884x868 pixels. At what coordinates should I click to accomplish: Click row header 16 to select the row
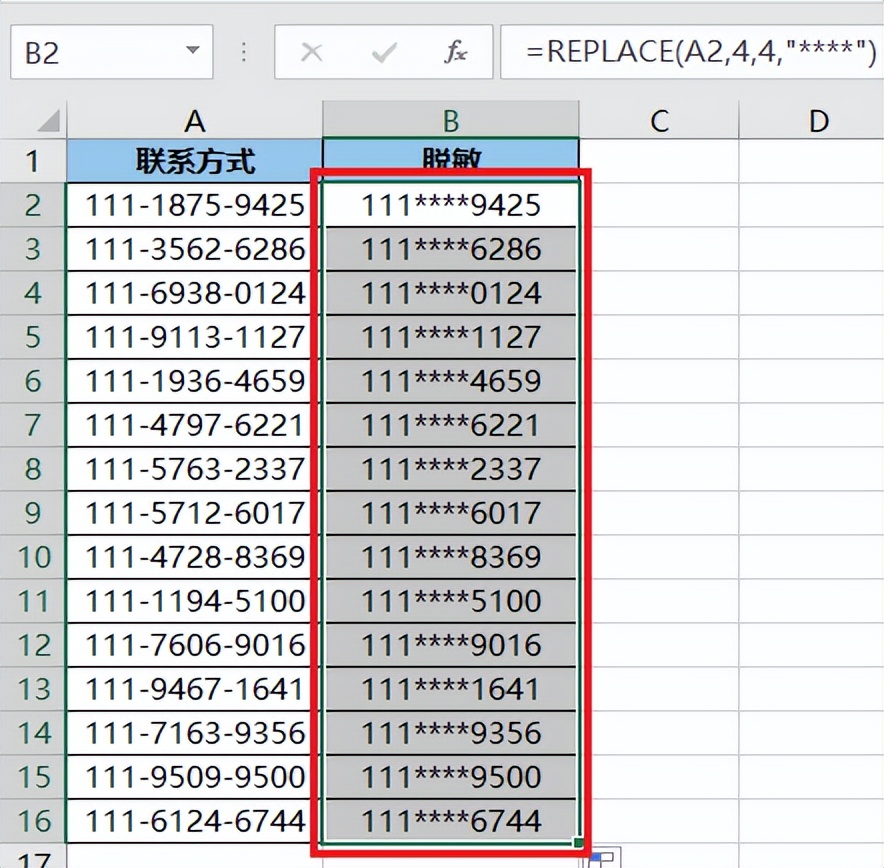tap(33, 820)
